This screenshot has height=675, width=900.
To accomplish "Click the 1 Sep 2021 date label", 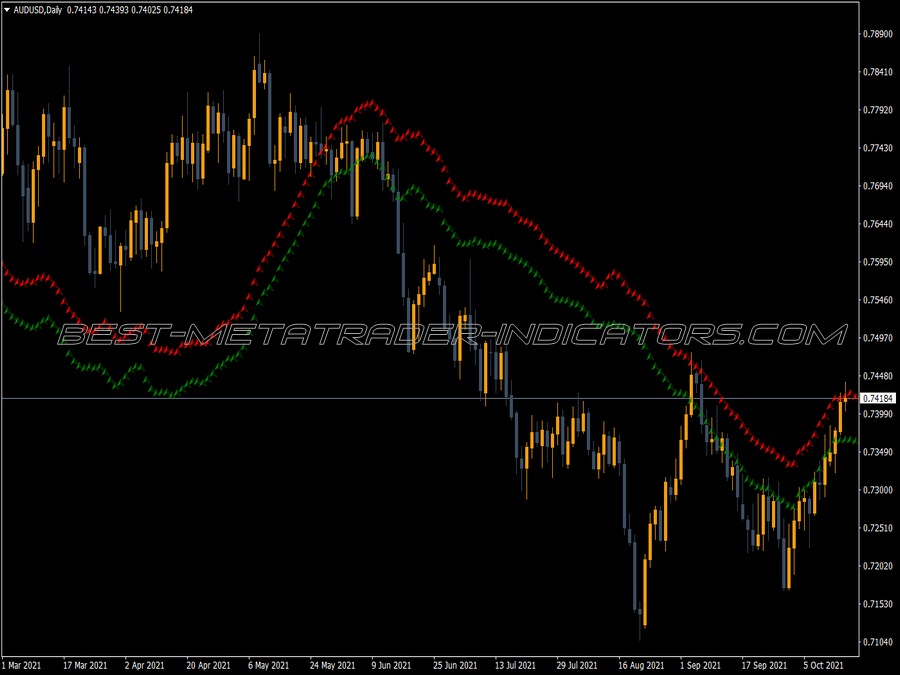I will point(700,665).
